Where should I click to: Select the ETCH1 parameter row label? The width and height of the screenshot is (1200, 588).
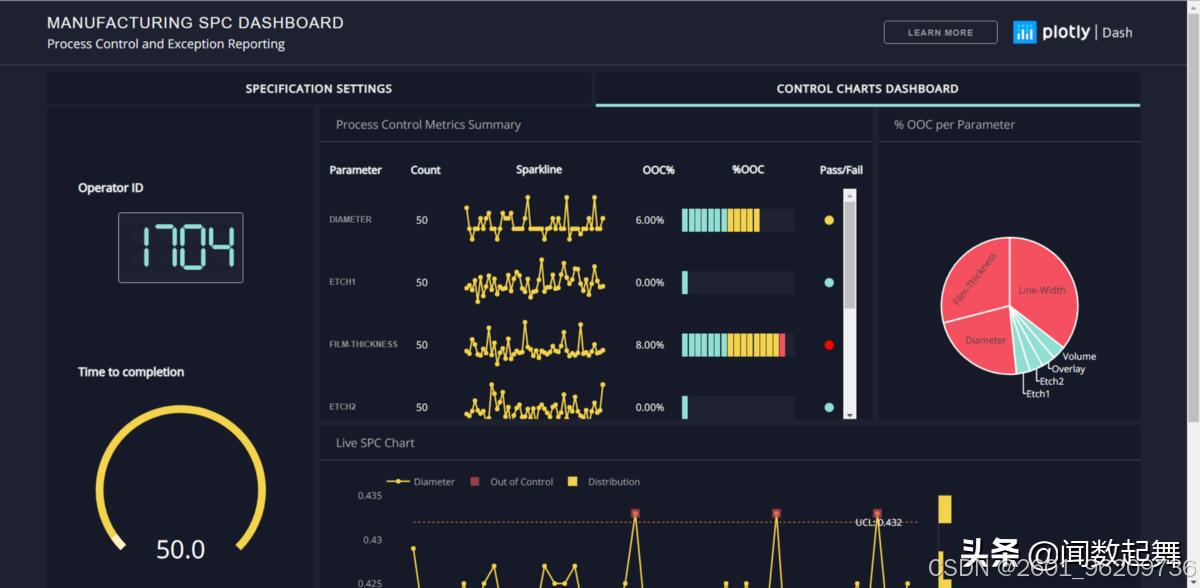point(342,282)
